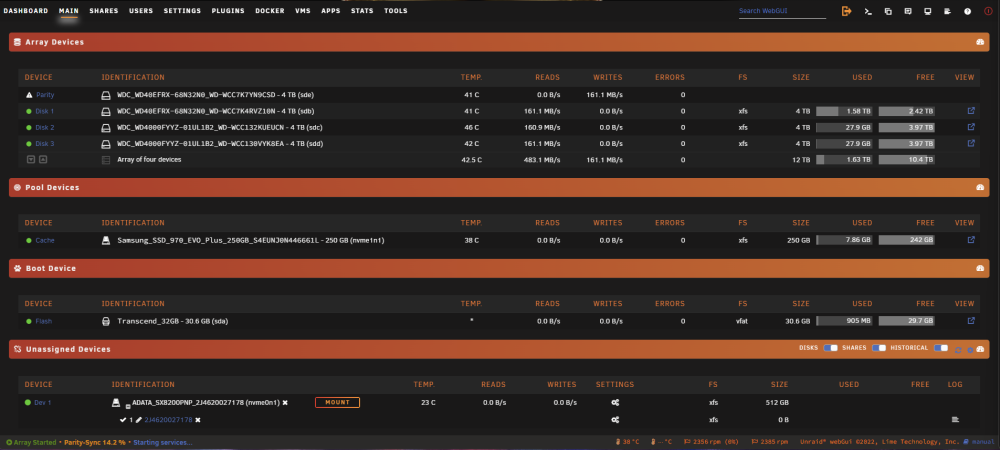The height and width of the screenshot is (450, 1000).
Task: Click pencil icon to rename partition 2J4620027178
Action: pyautogui.click(x=139, y=420)
